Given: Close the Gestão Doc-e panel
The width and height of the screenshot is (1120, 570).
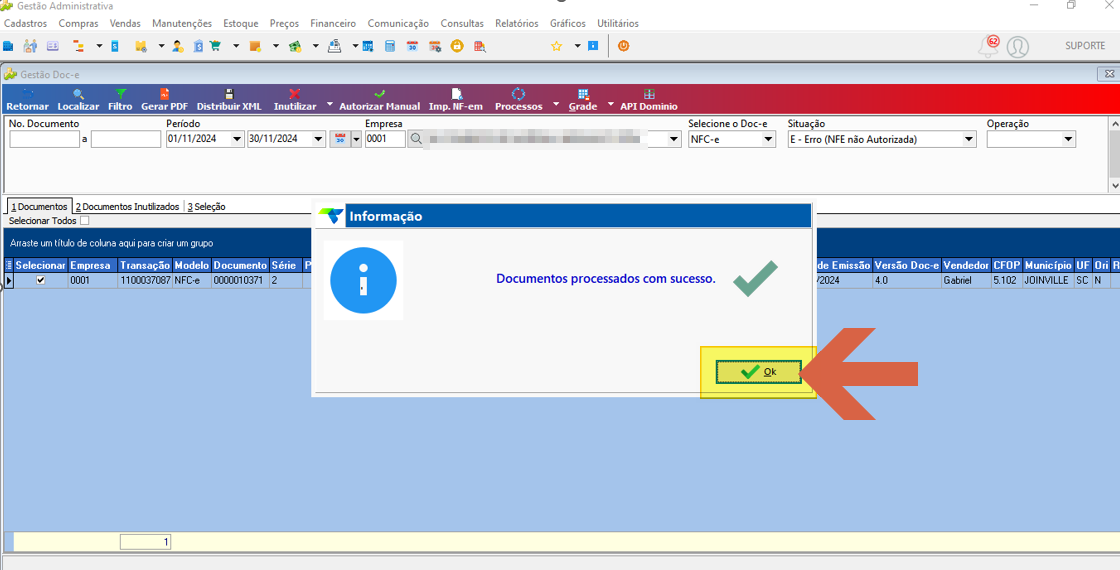Looking at the screenshot, I should click(x=1108, y=74).
